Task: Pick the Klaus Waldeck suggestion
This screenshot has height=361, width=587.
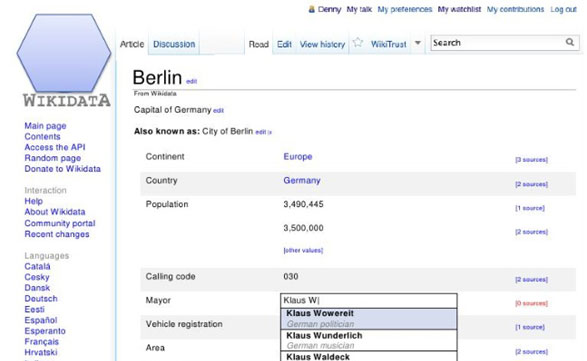Action: click(x=369, y=356)
